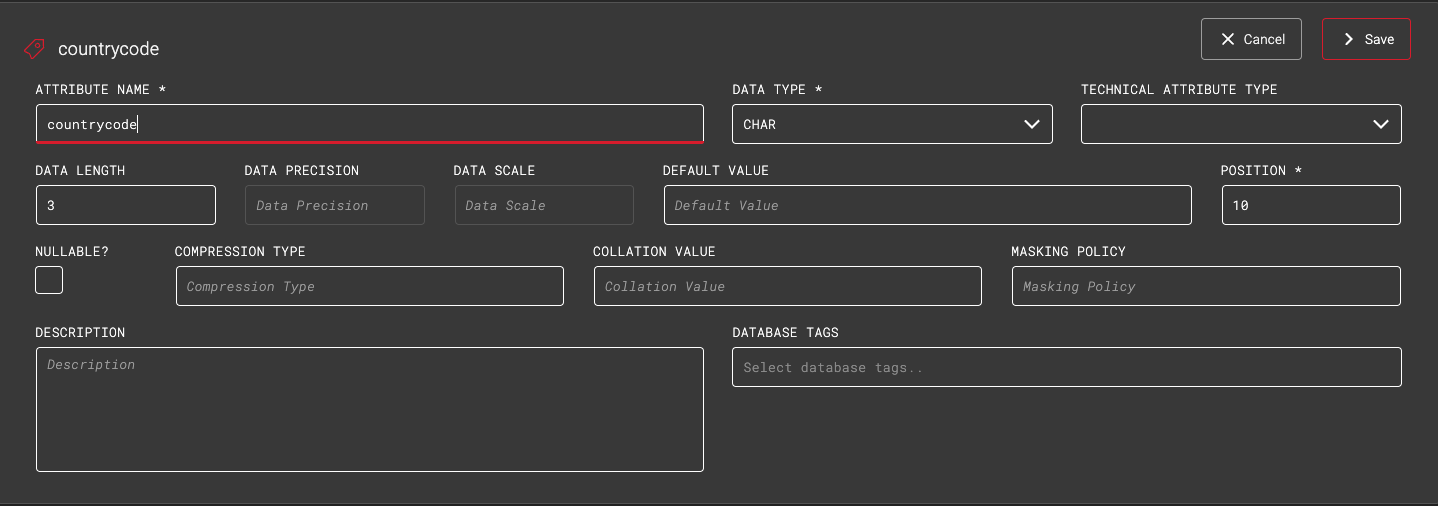The width and height of the screenshot is (1438, 506).
Task: Click the red tag icon beside countrycode title
Action: point(34,48)
